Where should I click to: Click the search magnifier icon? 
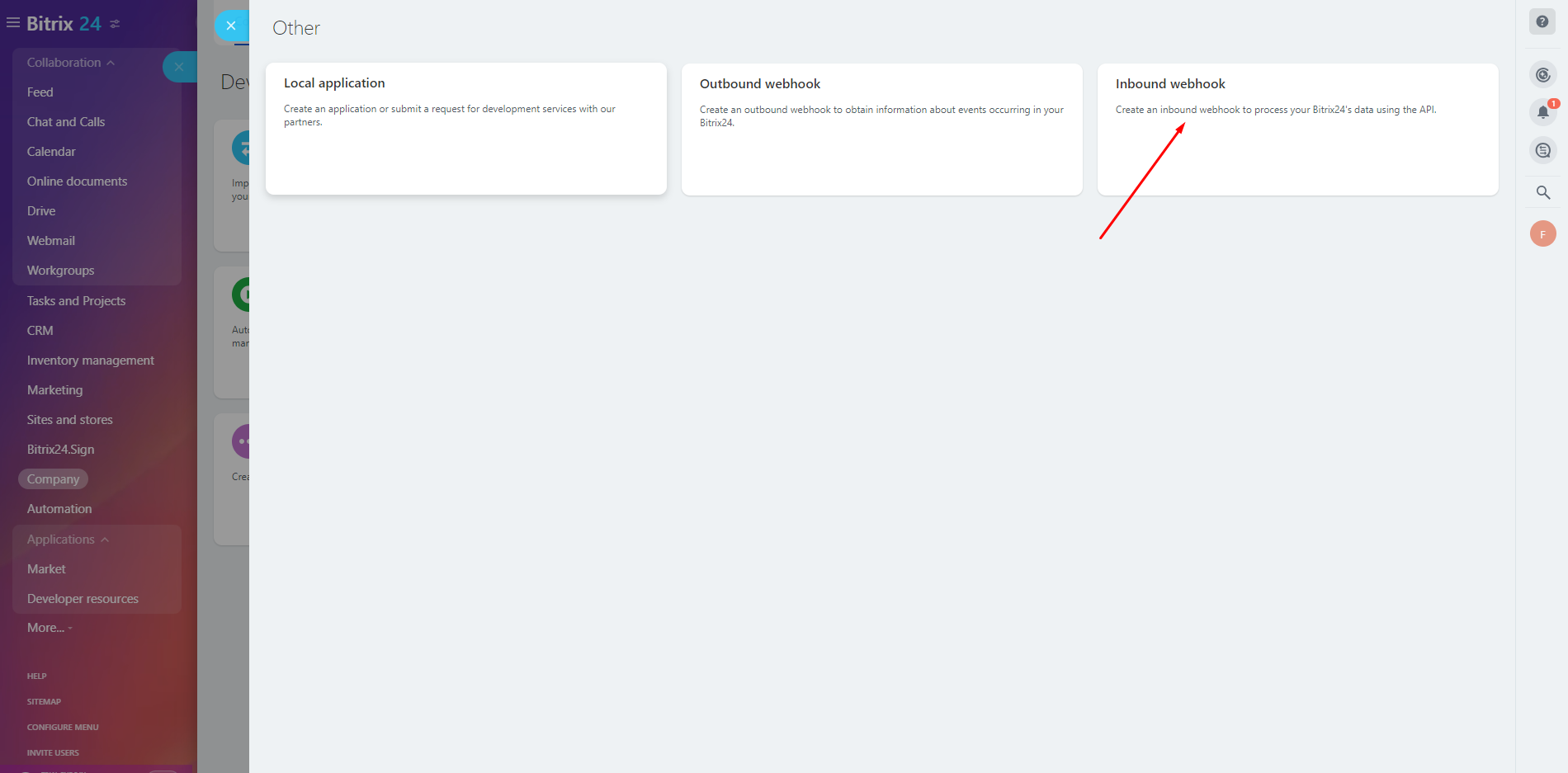point(1542,192)
